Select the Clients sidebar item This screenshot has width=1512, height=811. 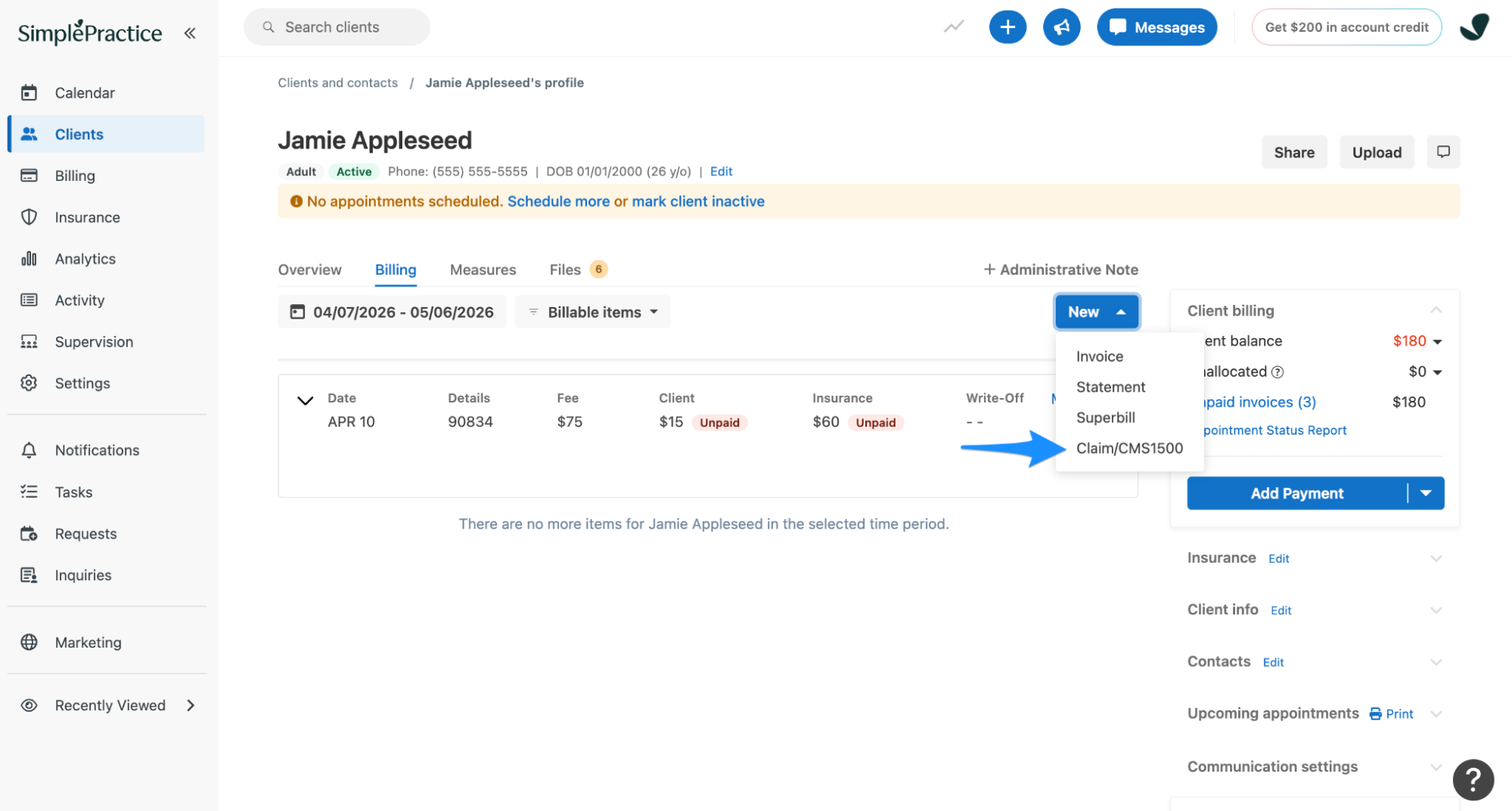coord(106,134)
